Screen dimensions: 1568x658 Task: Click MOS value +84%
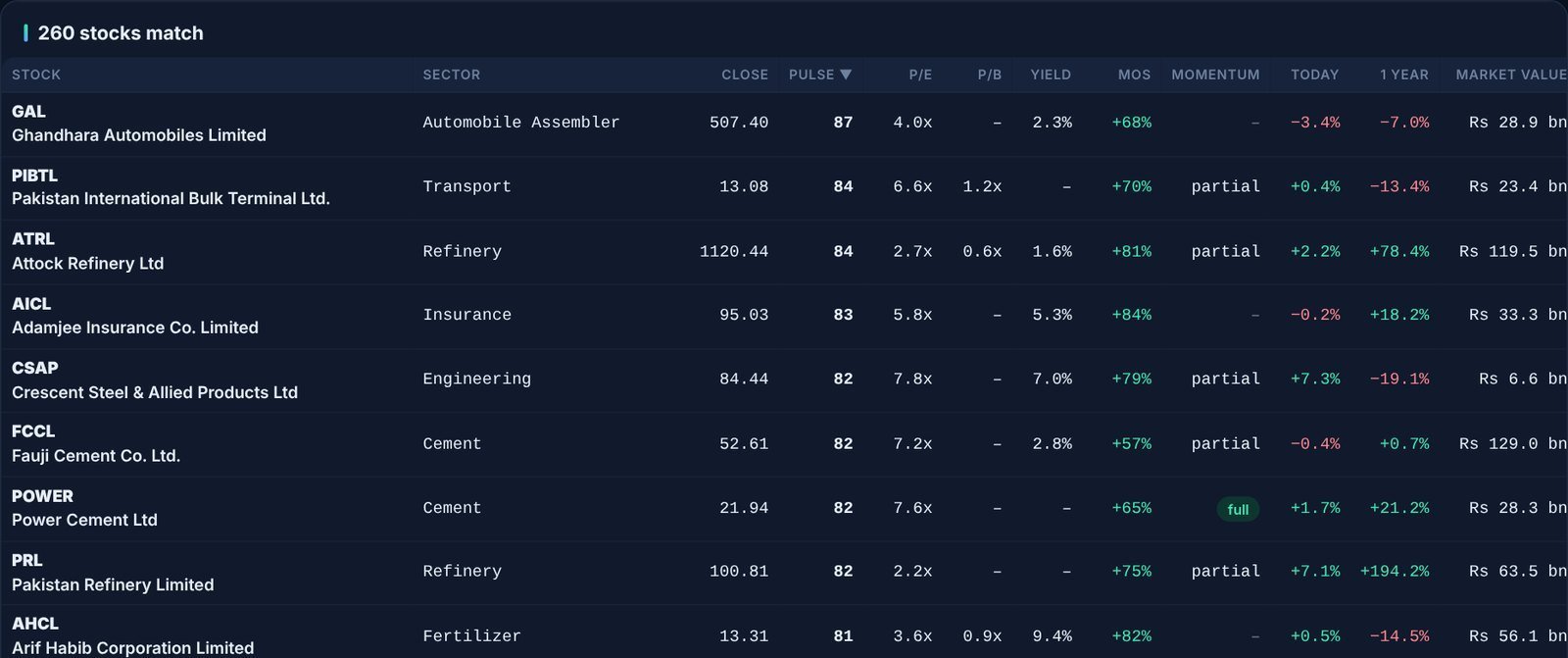point(1131,315)
